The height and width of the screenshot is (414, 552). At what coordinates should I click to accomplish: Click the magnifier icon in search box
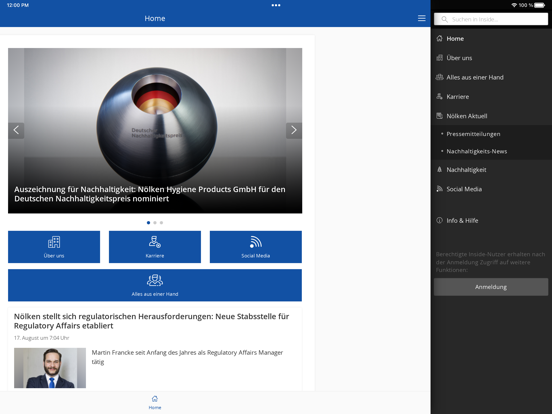coord(444,19)
